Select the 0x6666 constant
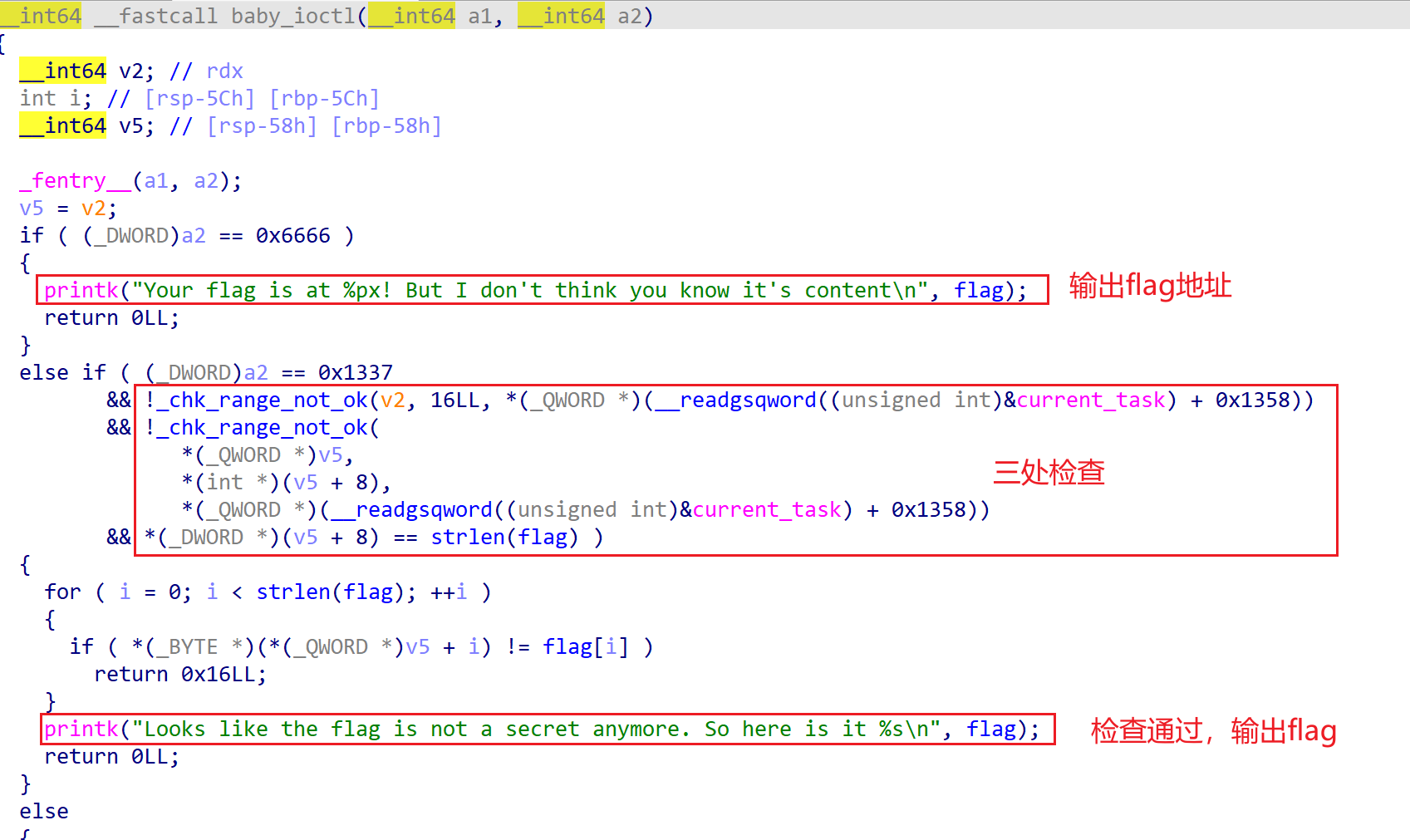 292,235
